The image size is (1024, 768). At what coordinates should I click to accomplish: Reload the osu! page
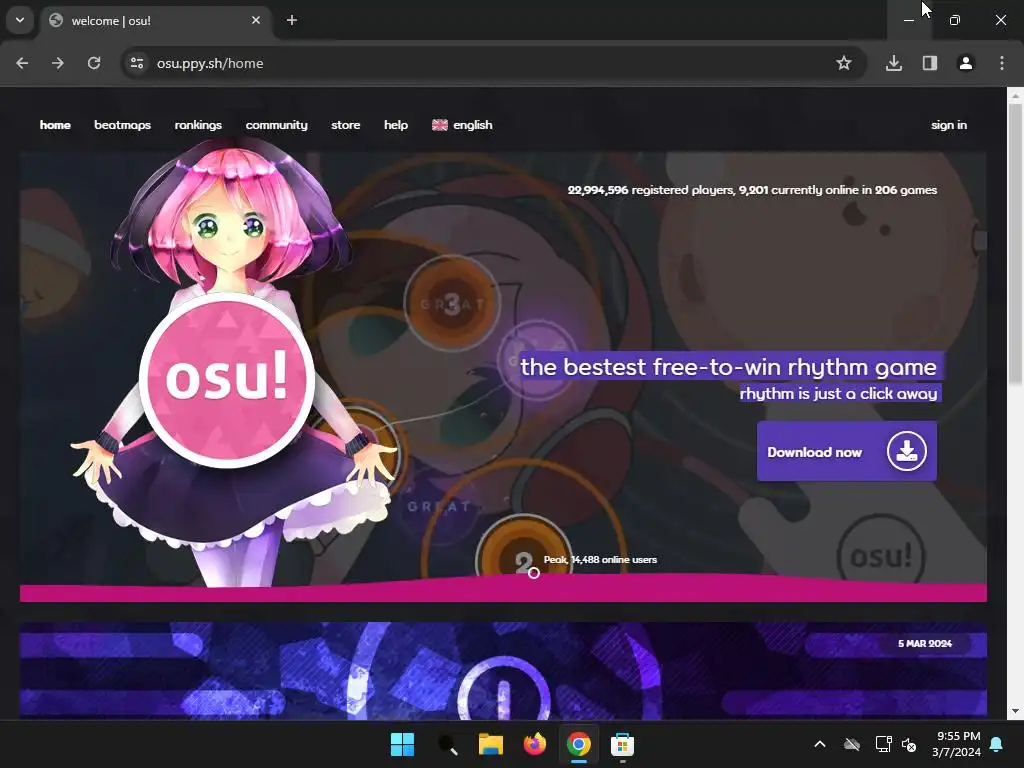point(94,63)
